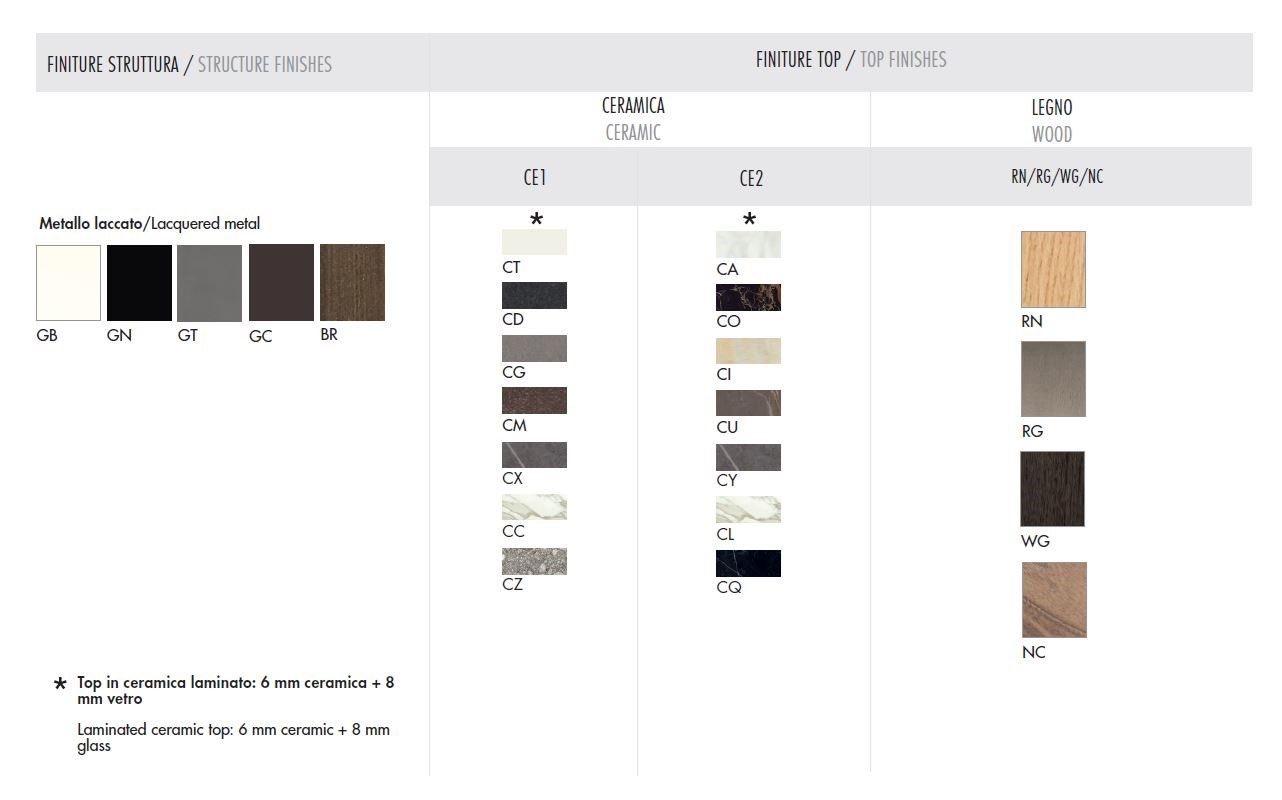Select the CT white ceramic swatch
This screenshot has height=800, width=1282.
(534, 242)
